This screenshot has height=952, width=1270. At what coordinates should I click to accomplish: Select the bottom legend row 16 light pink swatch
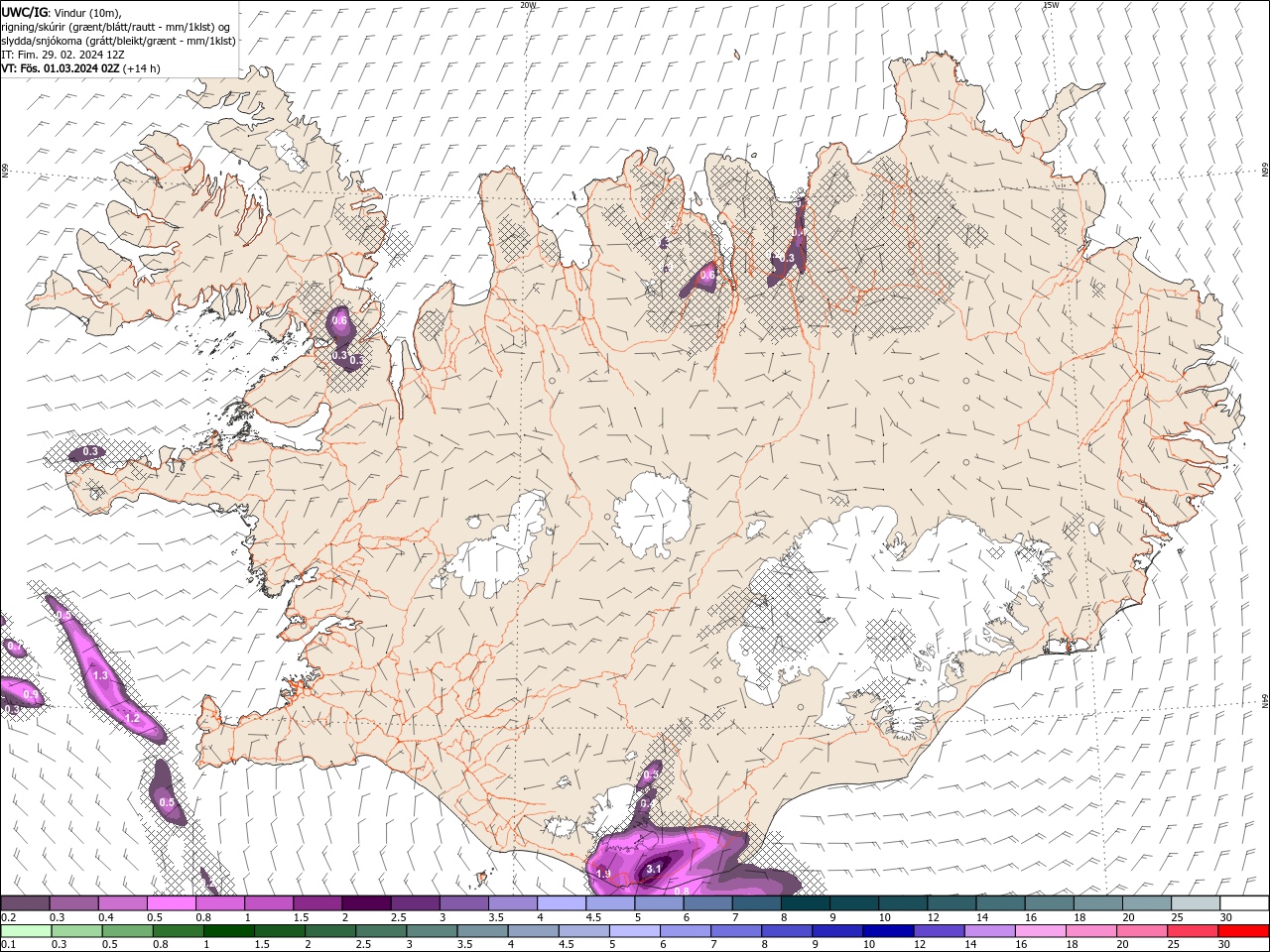(1041, 931)
